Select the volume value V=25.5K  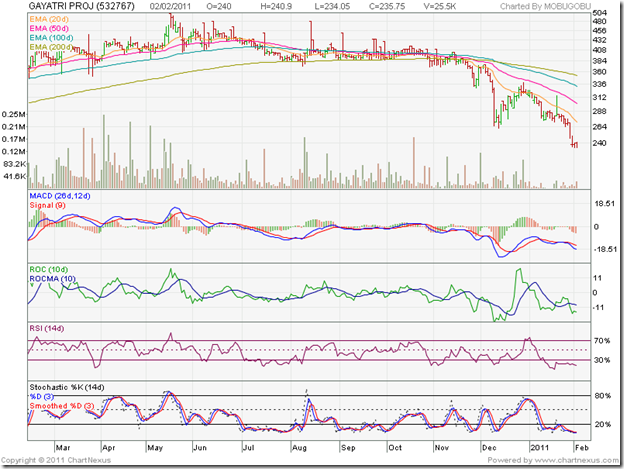(x=440, y=6)
